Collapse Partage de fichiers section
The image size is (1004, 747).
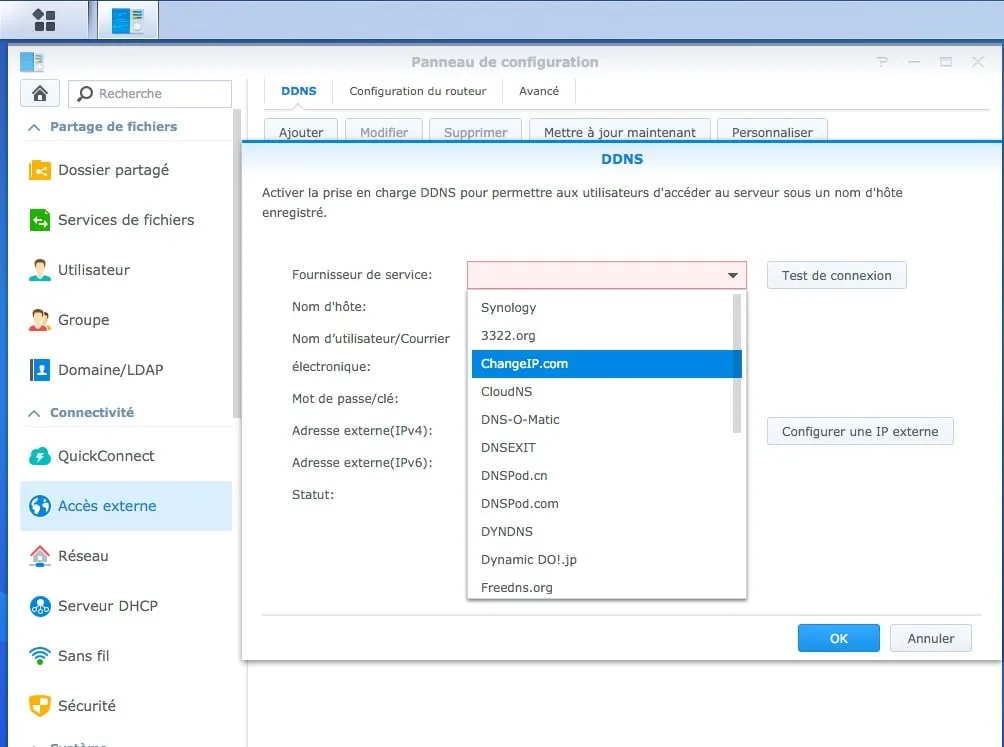click(34, 127)
